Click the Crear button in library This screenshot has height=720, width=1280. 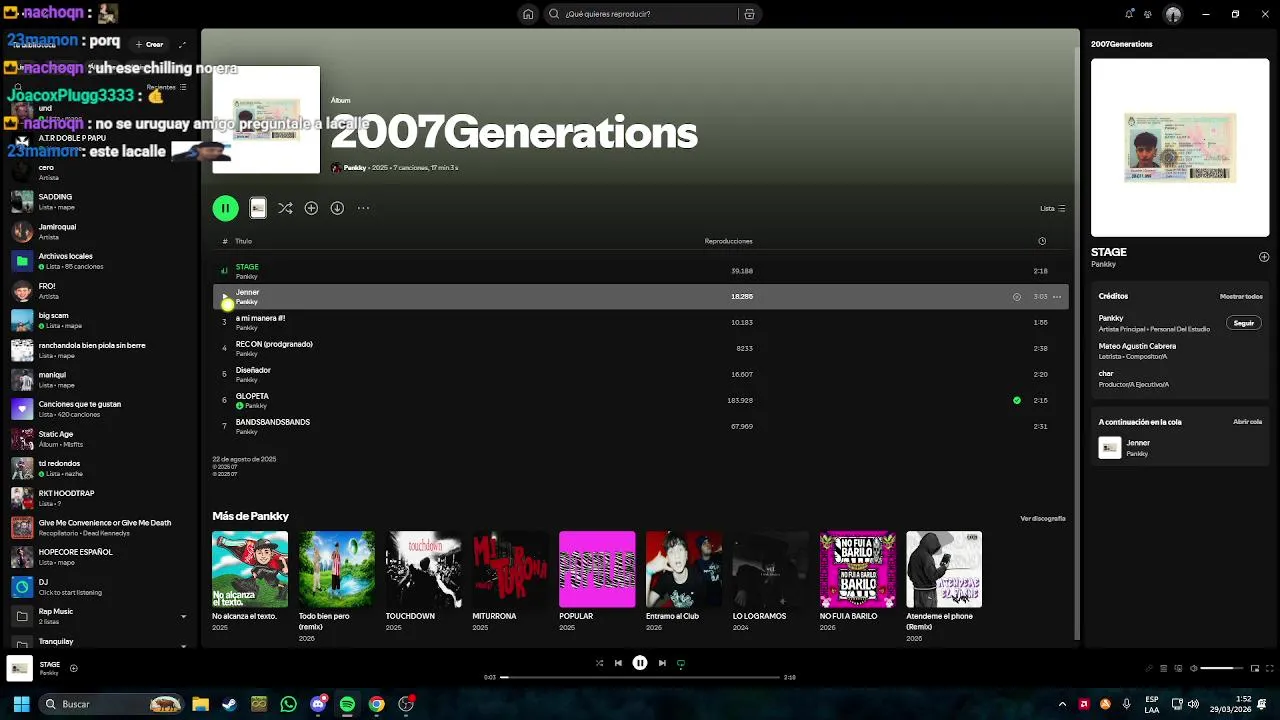coord(149,44)
